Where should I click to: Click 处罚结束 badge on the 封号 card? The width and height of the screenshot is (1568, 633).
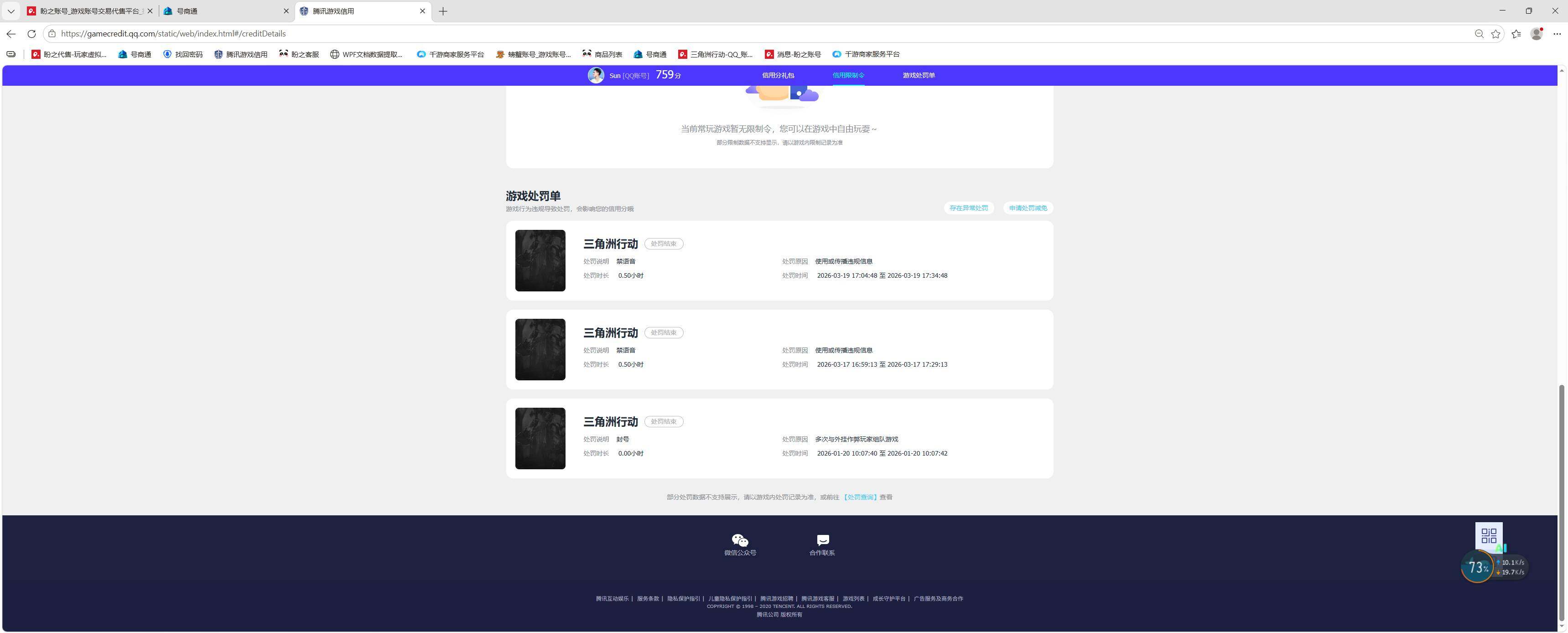[664, 421]
